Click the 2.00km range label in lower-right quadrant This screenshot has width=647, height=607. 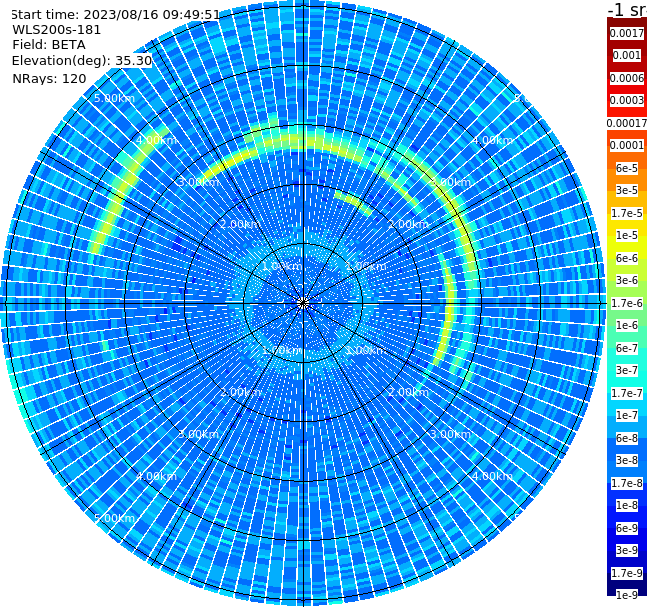[x=408, y=392]
